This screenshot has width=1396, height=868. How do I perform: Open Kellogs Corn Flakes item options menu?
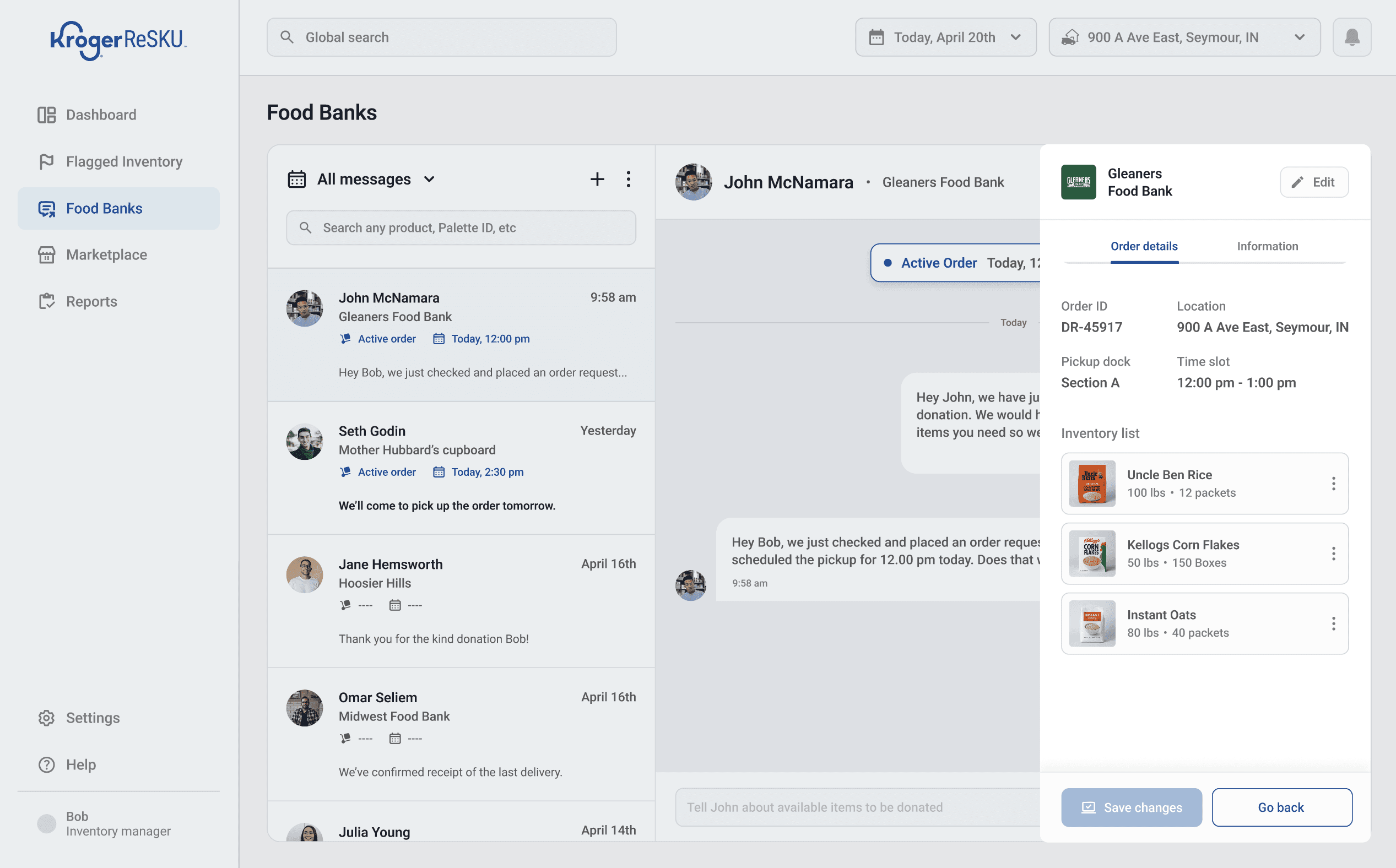[x=1333, y=554]
